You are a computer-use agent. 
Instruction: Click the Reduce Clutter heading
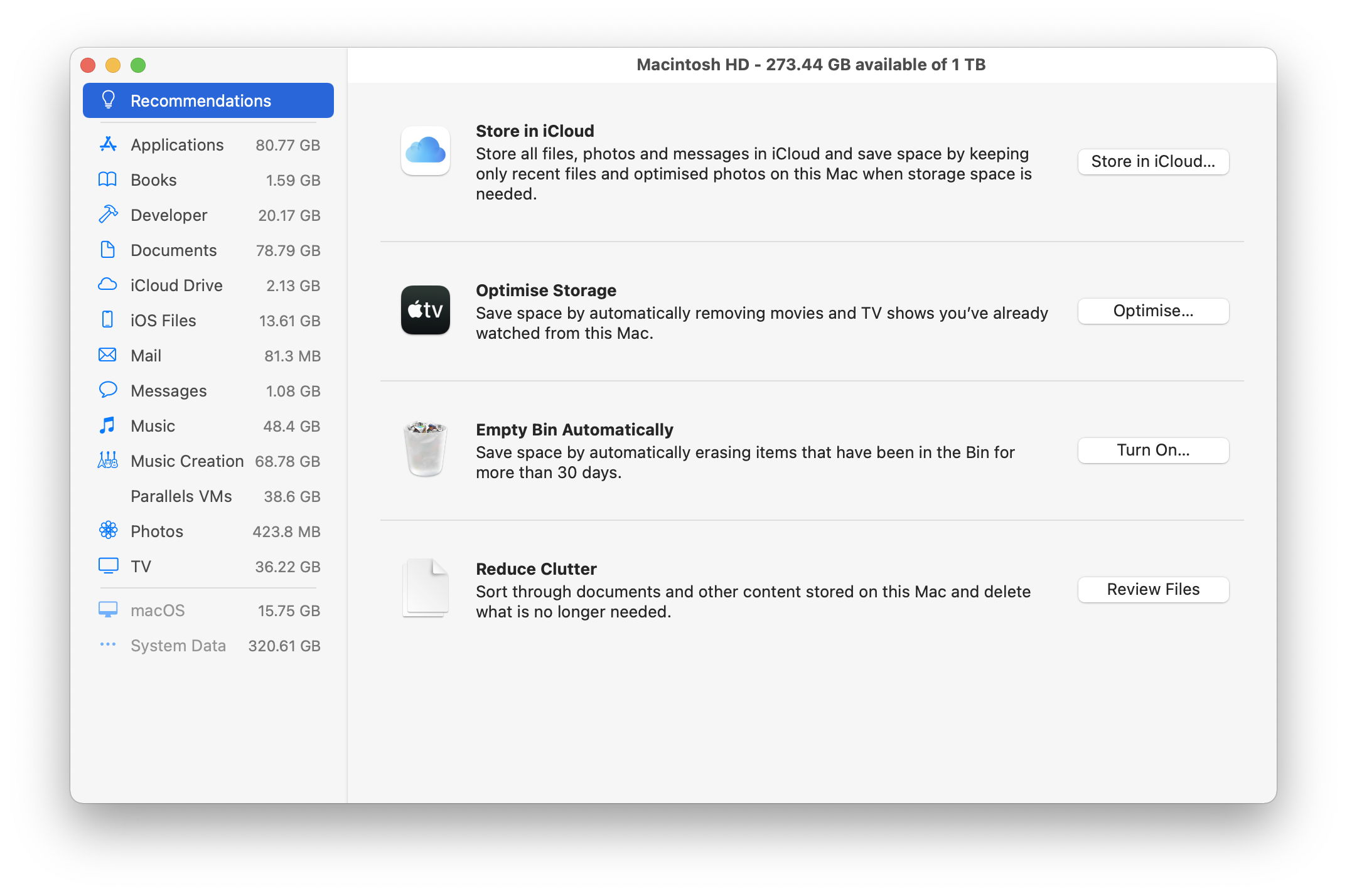pyautogui.click(x=536, y=569)
